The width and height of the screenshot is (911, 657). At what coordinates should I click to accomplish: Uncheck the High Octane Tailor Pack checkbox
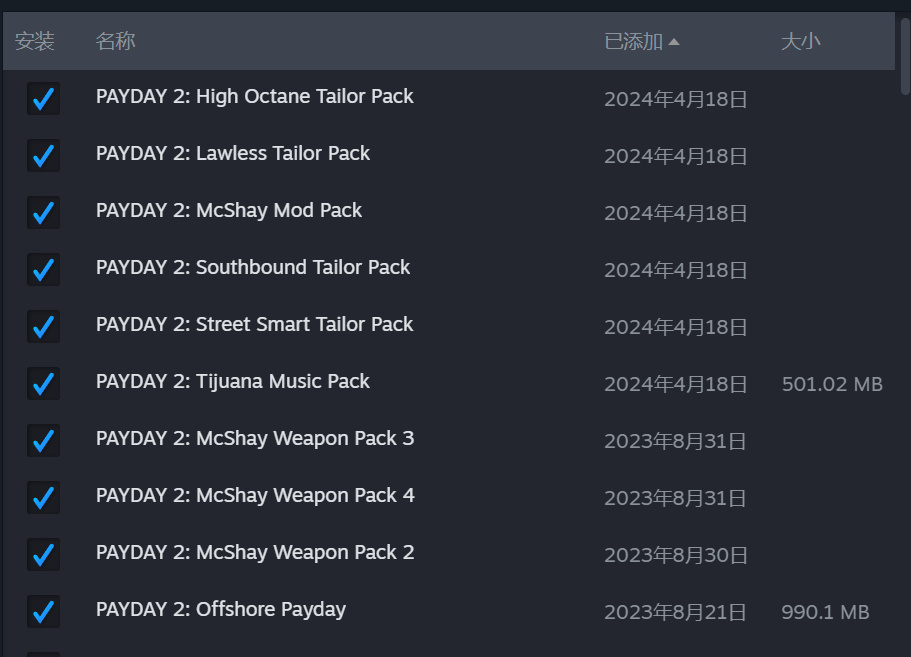(x=43, y=98)
